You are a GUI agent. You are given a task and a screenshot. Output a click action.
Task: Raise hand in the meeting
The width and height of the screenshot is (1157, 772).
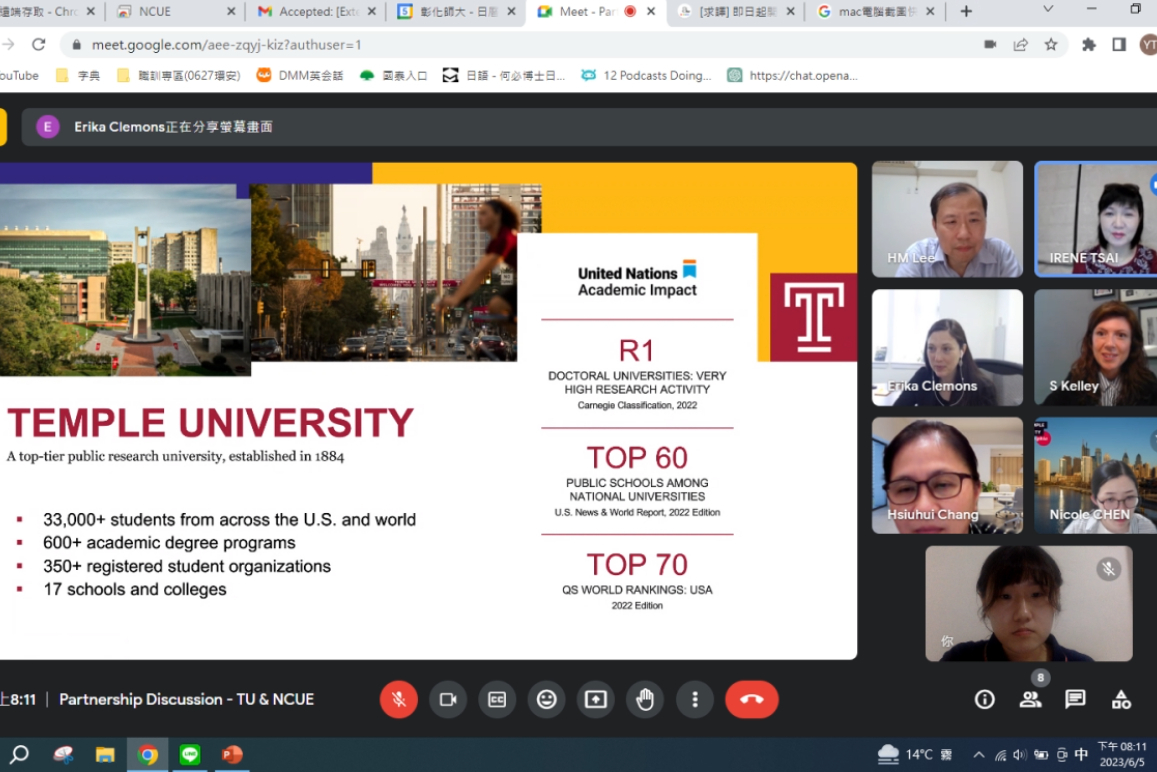tap(645, 699)
